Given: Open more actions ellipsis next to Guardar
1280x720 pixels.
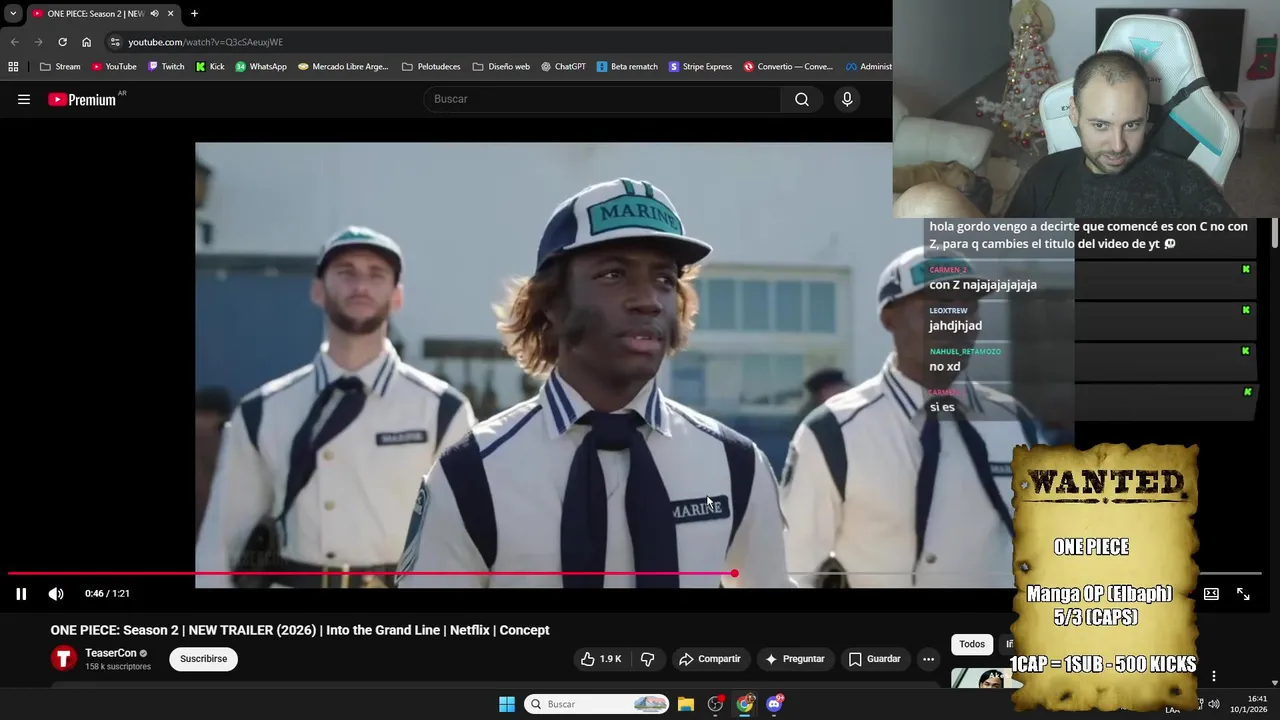Looking at the screenshot, I should click(928, 659).
